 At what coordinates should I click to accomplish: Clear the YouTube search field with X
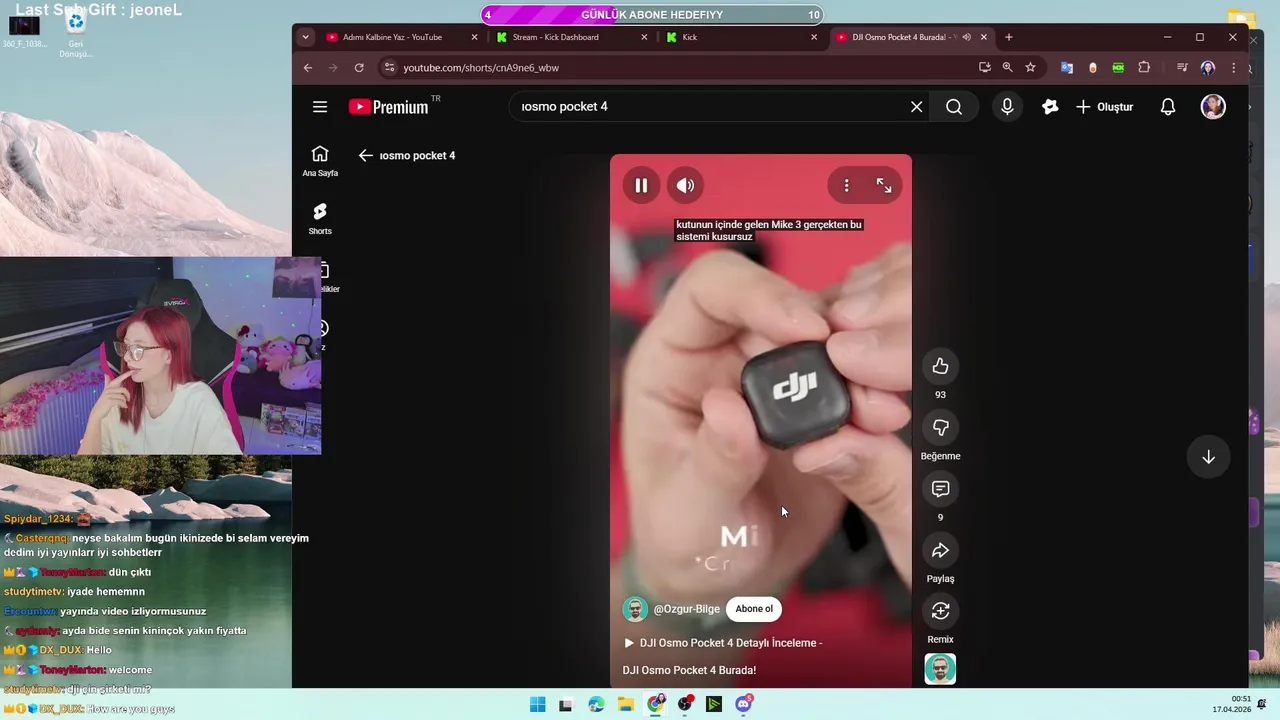pos(916,107)
